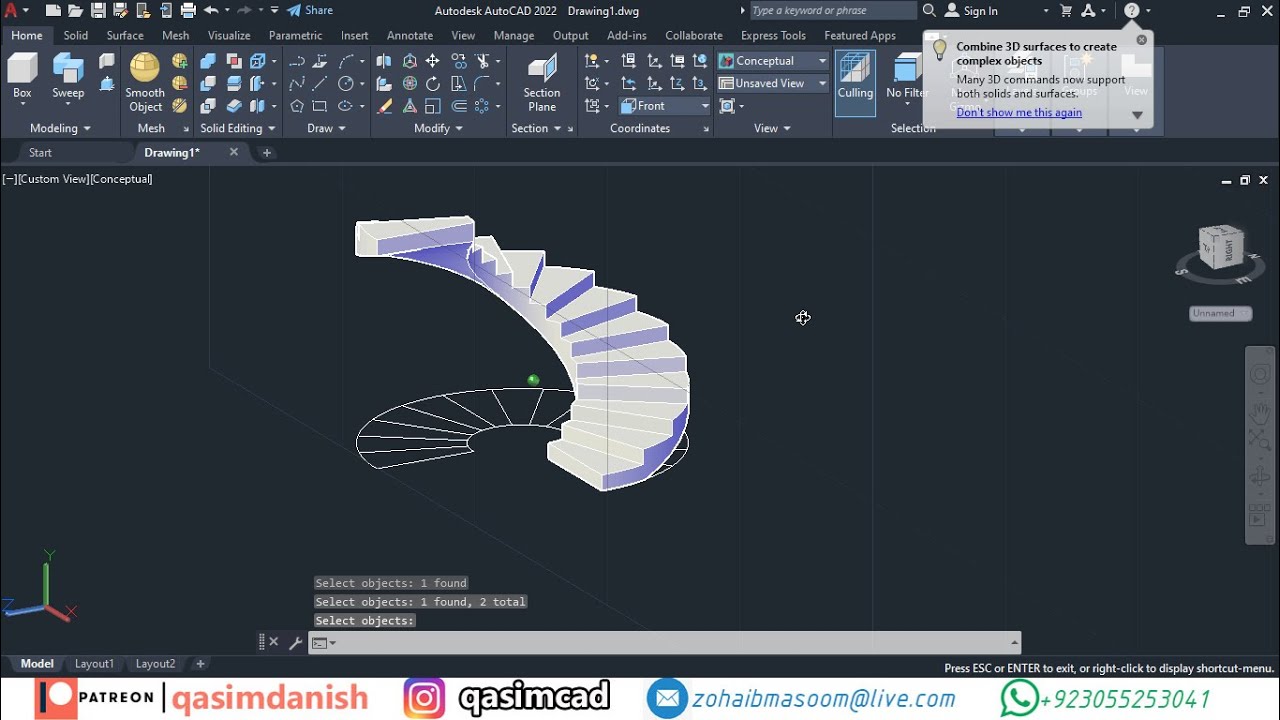Click the Conceptual viewport style label
Viewport: 1280px width, 720px height.
click(x=121, y=179)
